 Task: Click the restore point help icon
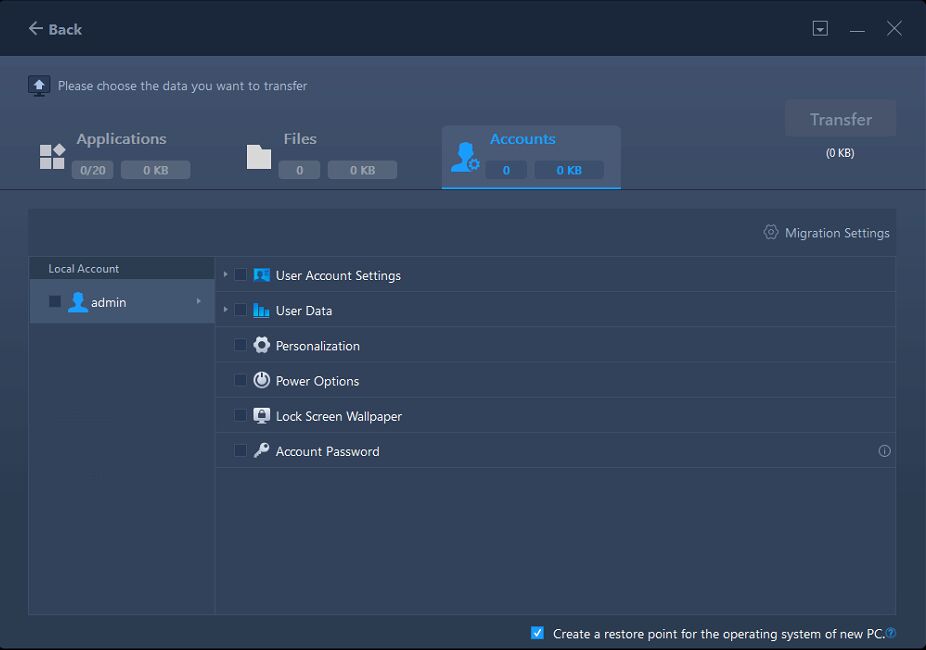(891, 633)
